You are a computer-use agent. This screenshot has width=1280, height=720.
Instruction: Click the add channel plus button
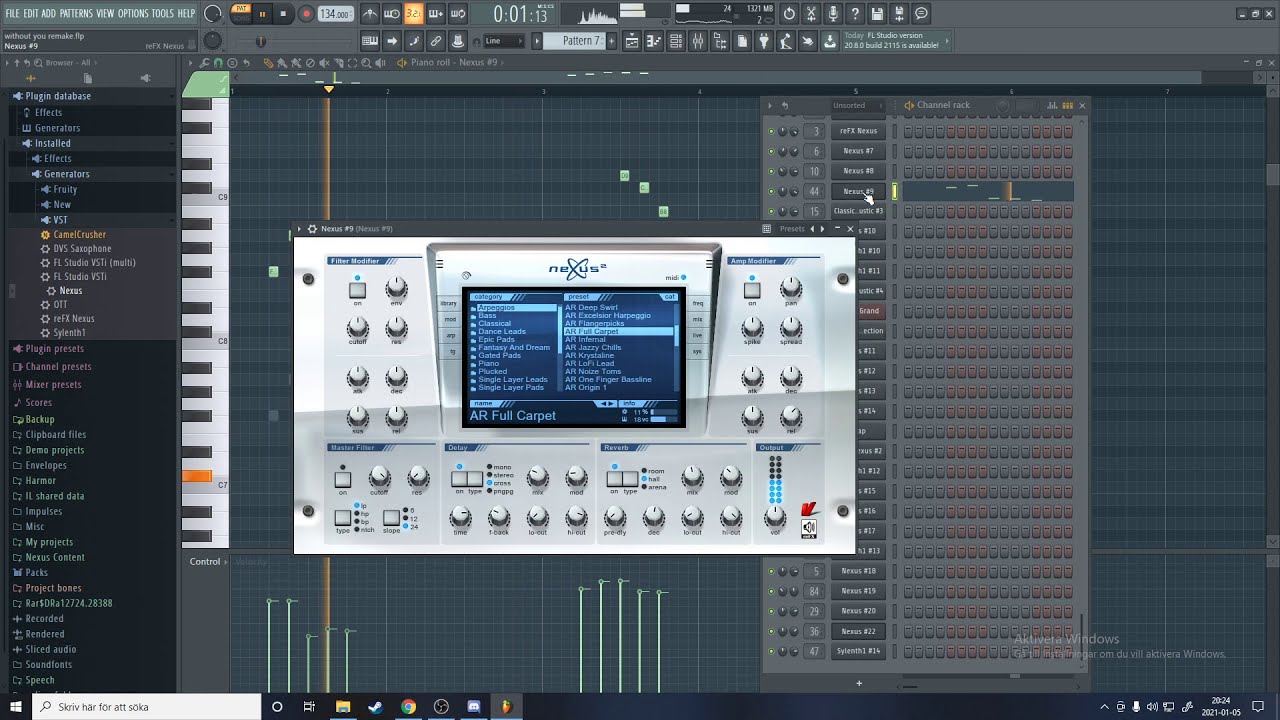[858, 683]
